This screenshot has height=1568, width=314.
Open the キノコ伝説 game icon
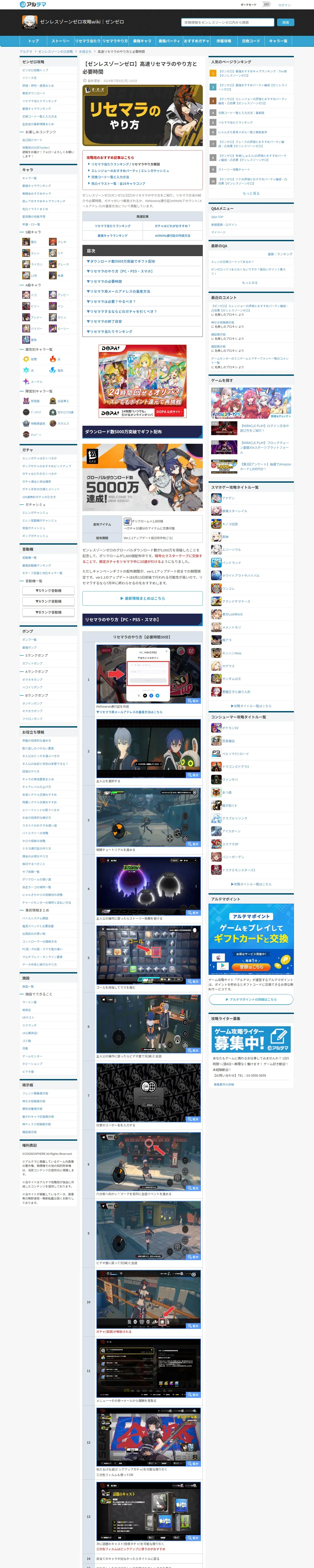[216, 523]
